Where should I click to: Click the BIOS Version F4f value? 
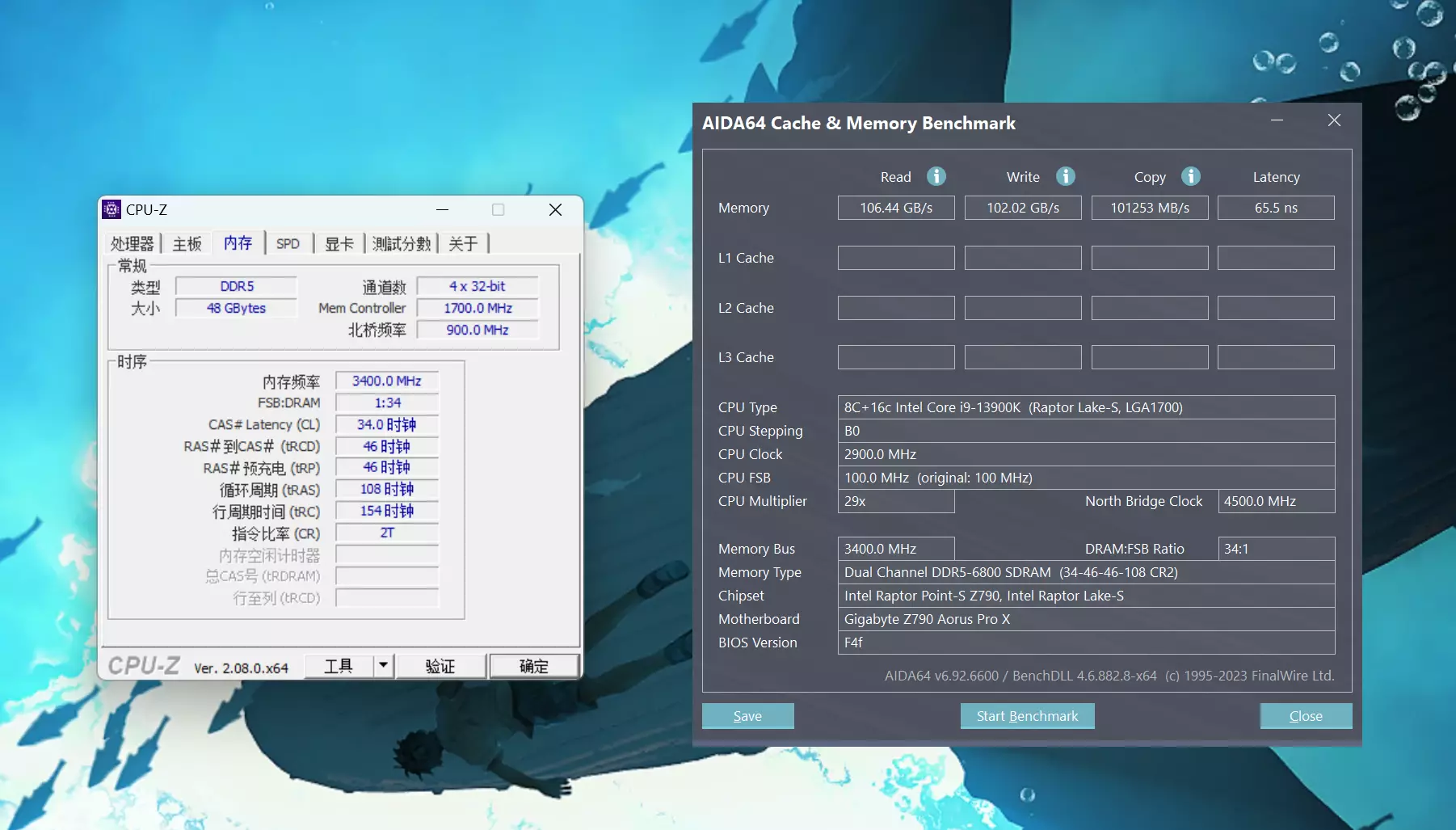[x=1086, y=643]
